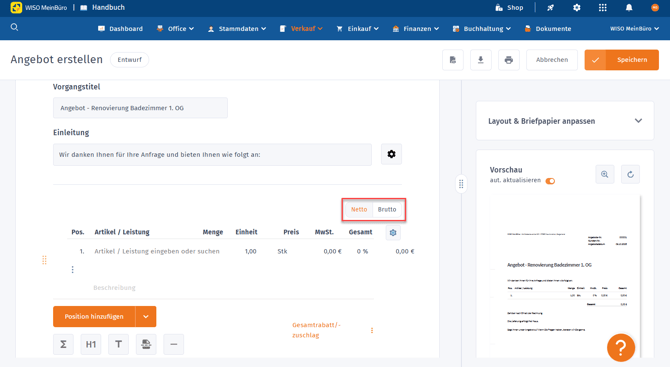The image size is (670, 367).
Task: Refresh the Vorschau preview
Action: pos(630,174)
